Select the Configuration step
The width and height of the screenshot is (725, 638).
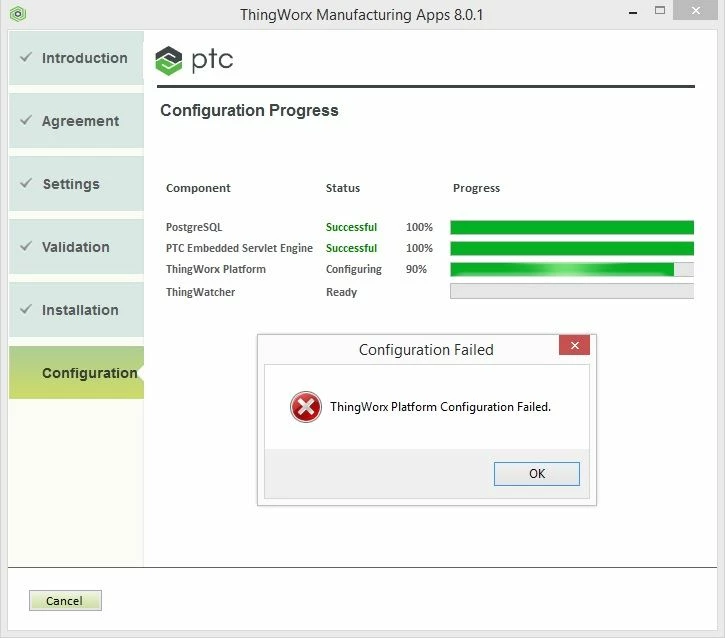pyautogui.click(x=76, y=373)
